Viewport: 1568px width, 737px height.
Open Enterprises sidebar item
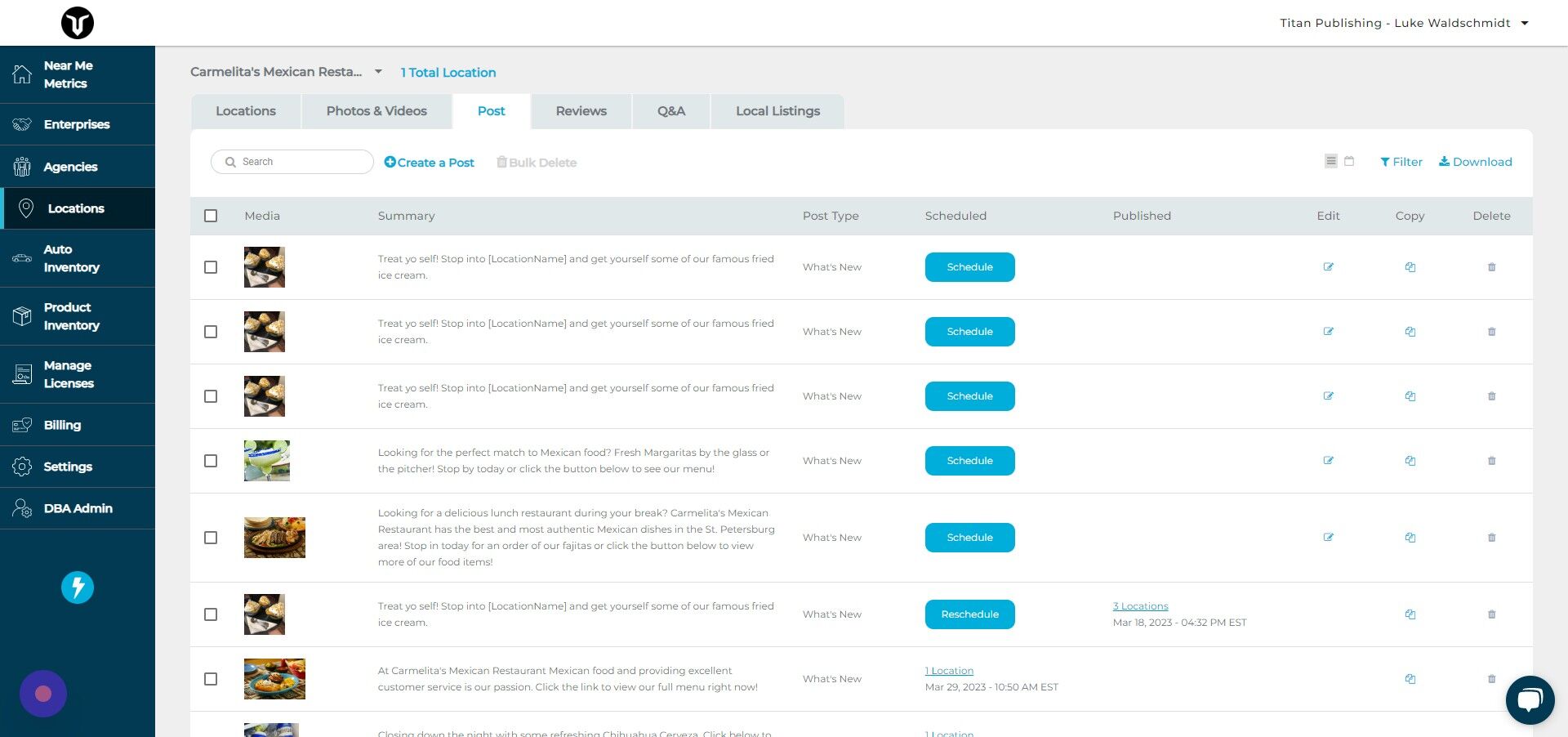[78, 124]
